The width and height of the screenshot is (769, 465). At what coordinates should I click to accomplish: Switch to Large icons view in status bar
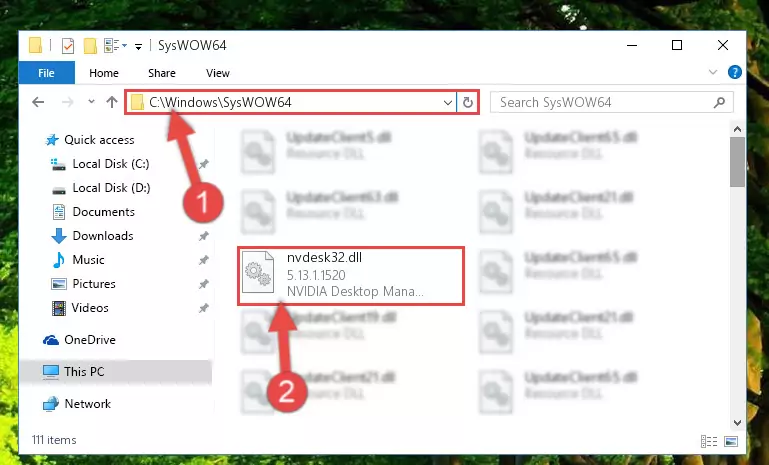coord(731,441)
